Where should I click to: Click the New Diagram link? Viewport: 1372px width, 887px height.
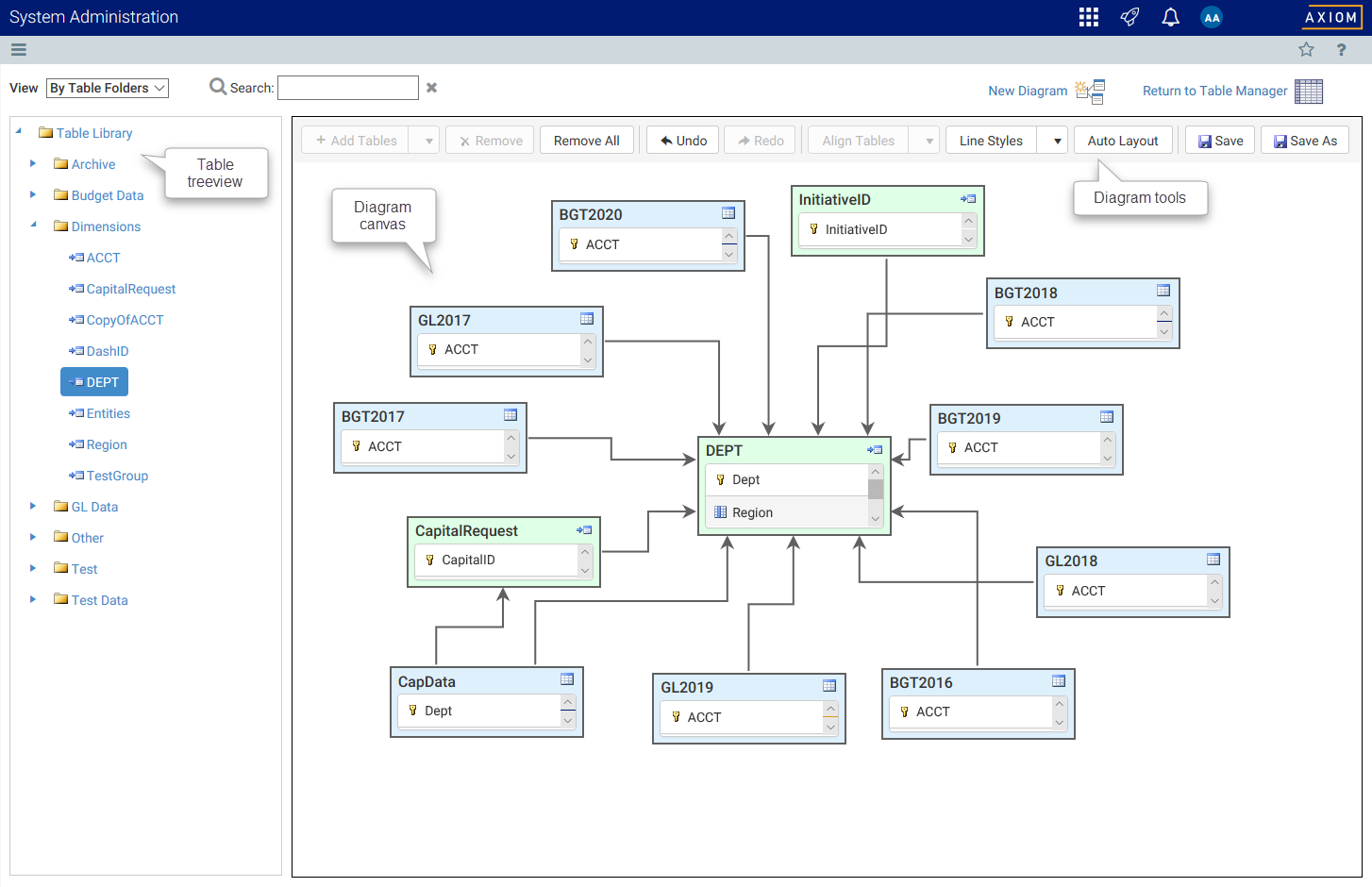pyautogui.click(x=1028, y=91)
